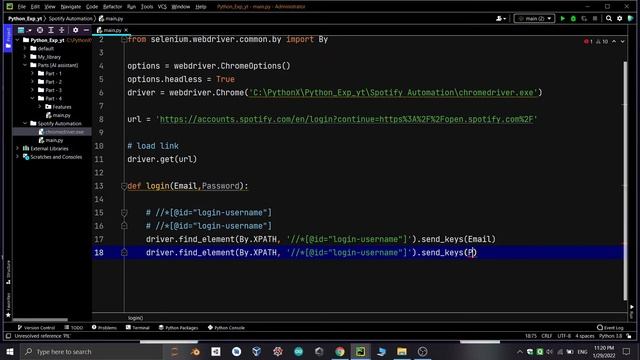The height and width of the screenshot is (360, 640).
Task: Click the UTF-8 encoding in status bar
Action: 564,336
